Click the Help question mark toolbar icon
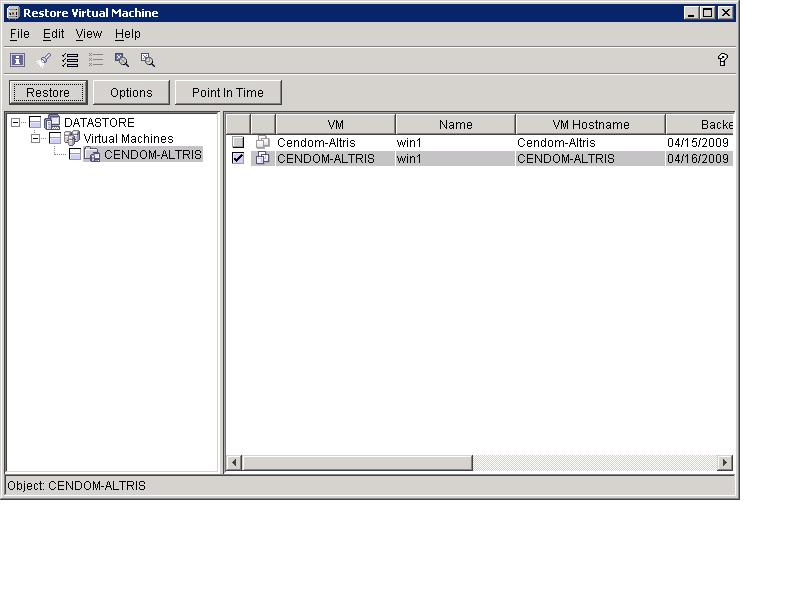This screenshot has height=600, width=800. [x=722, y=58]
